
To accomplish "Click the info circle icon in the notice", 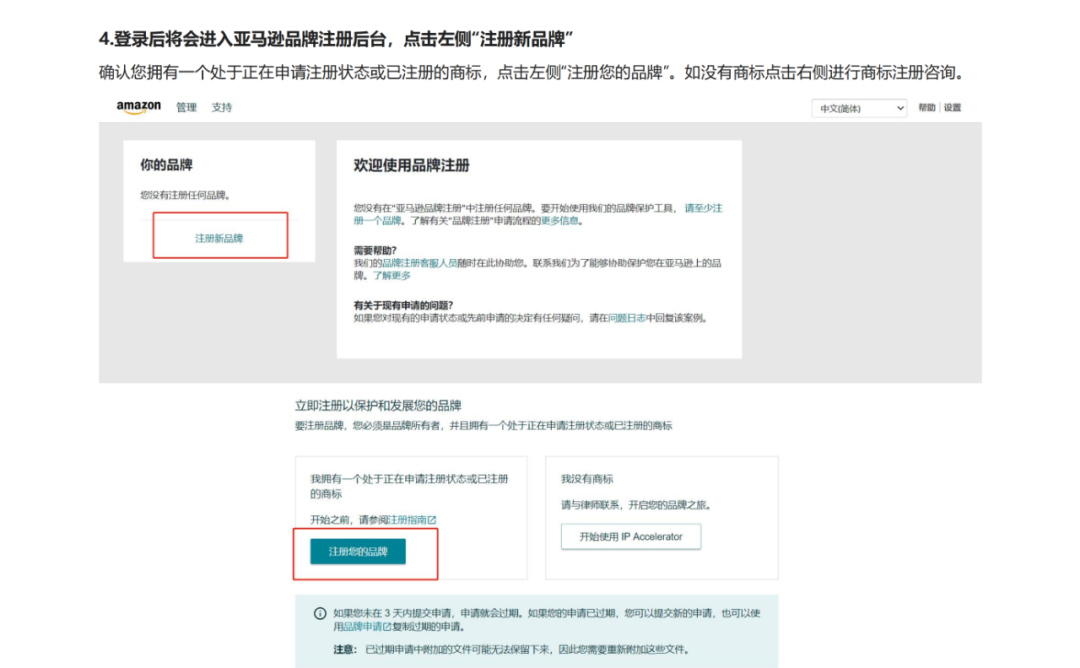I will pyautogui.click(x=320, y=614).
